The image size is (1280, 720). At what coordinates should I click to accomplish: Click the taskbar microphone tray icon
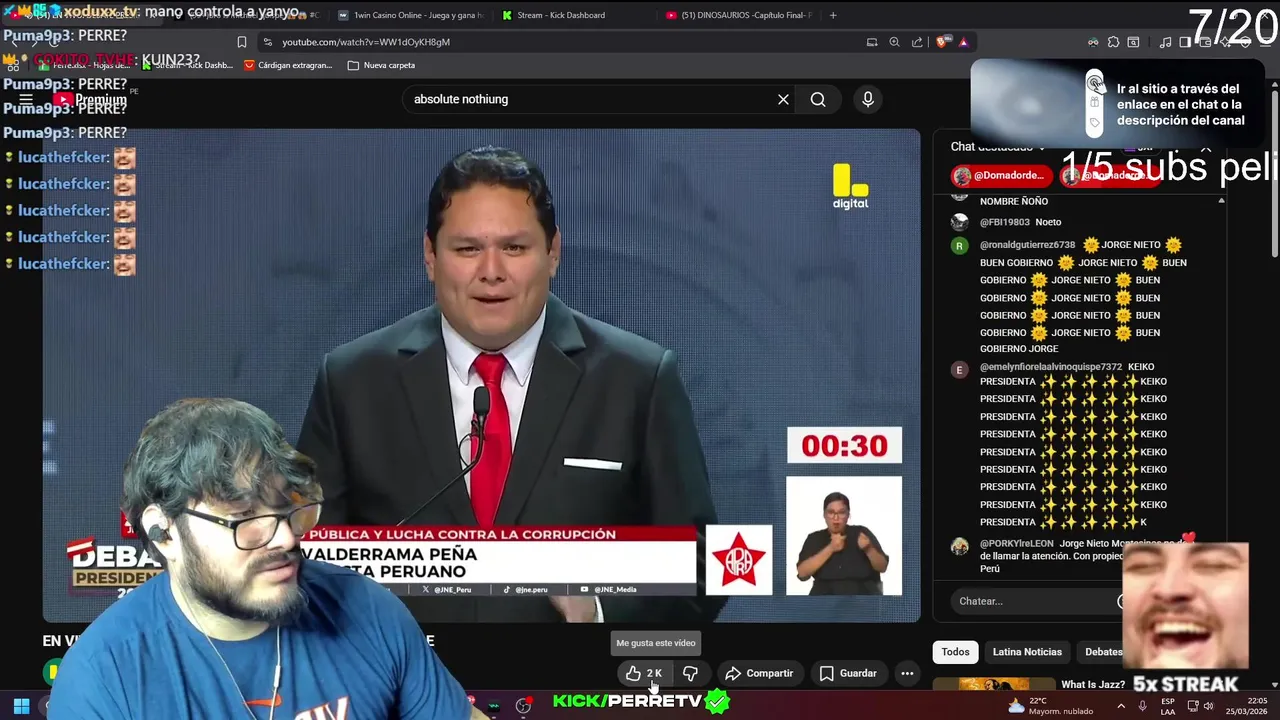(x=1142, y=706)
